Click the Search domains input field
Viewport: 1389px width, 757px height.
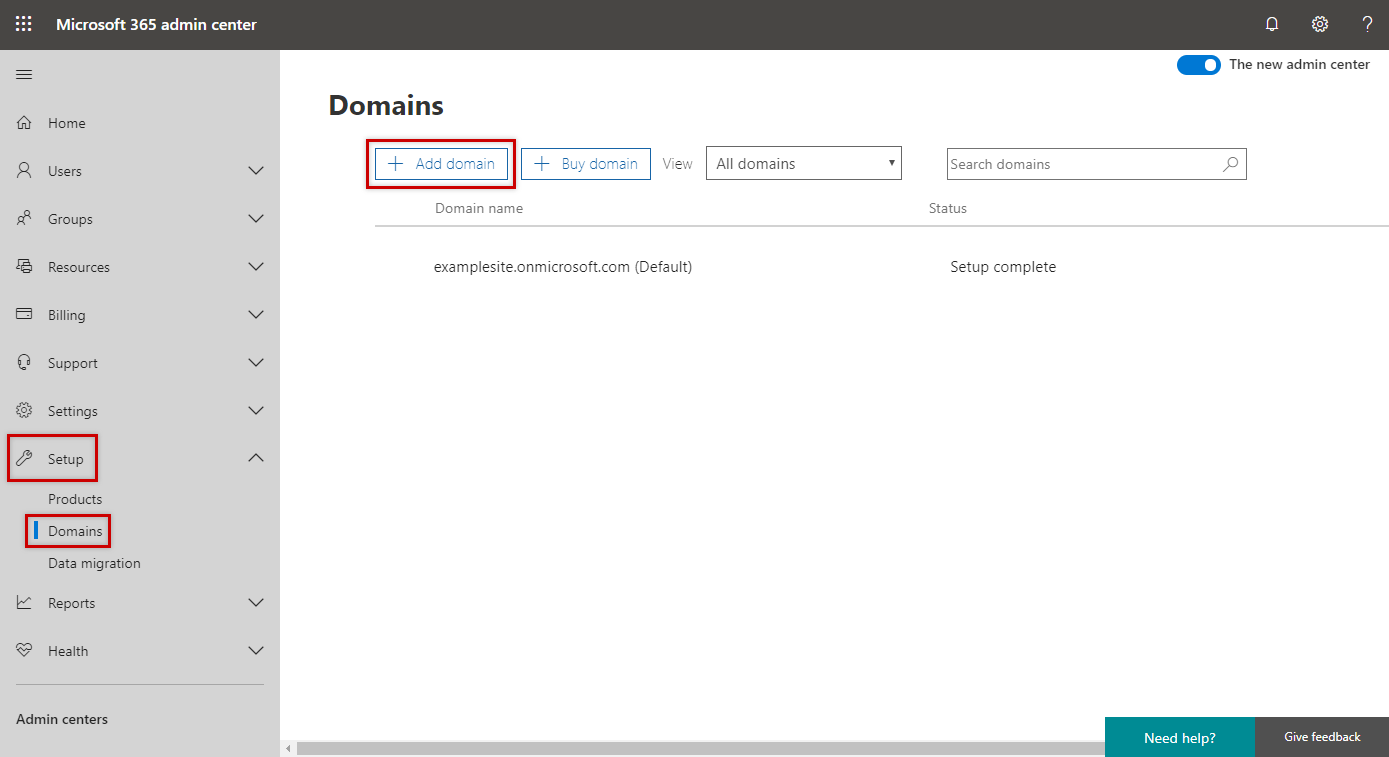point(1080,164)
